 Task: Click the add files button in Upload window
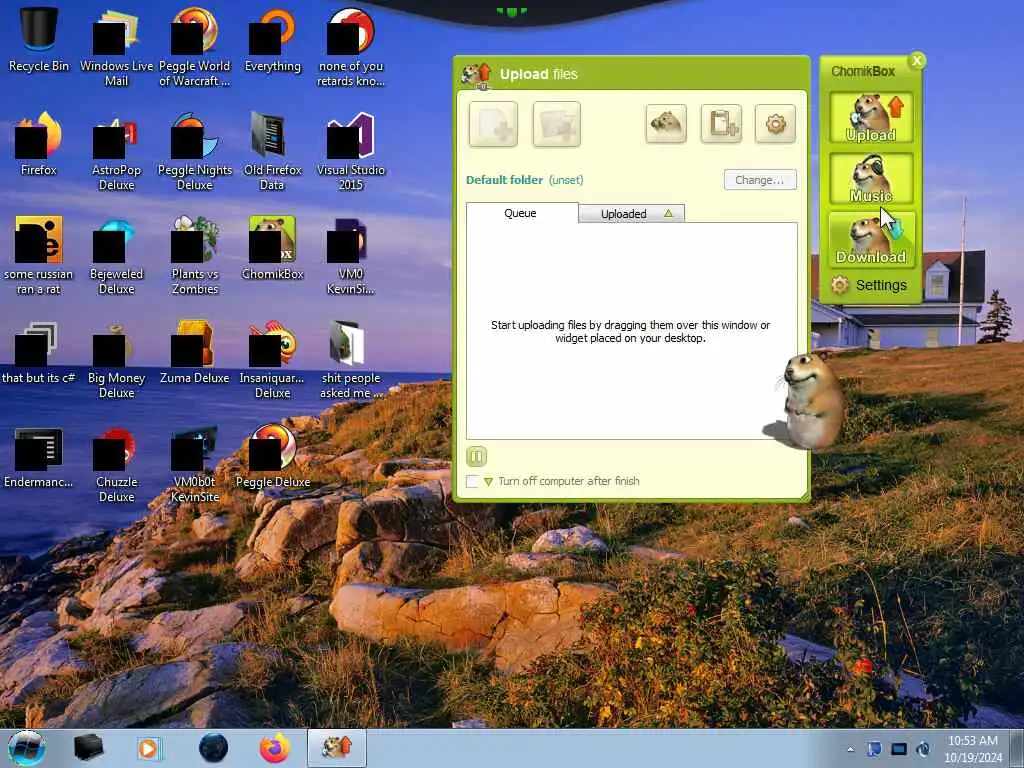[493, 124]
